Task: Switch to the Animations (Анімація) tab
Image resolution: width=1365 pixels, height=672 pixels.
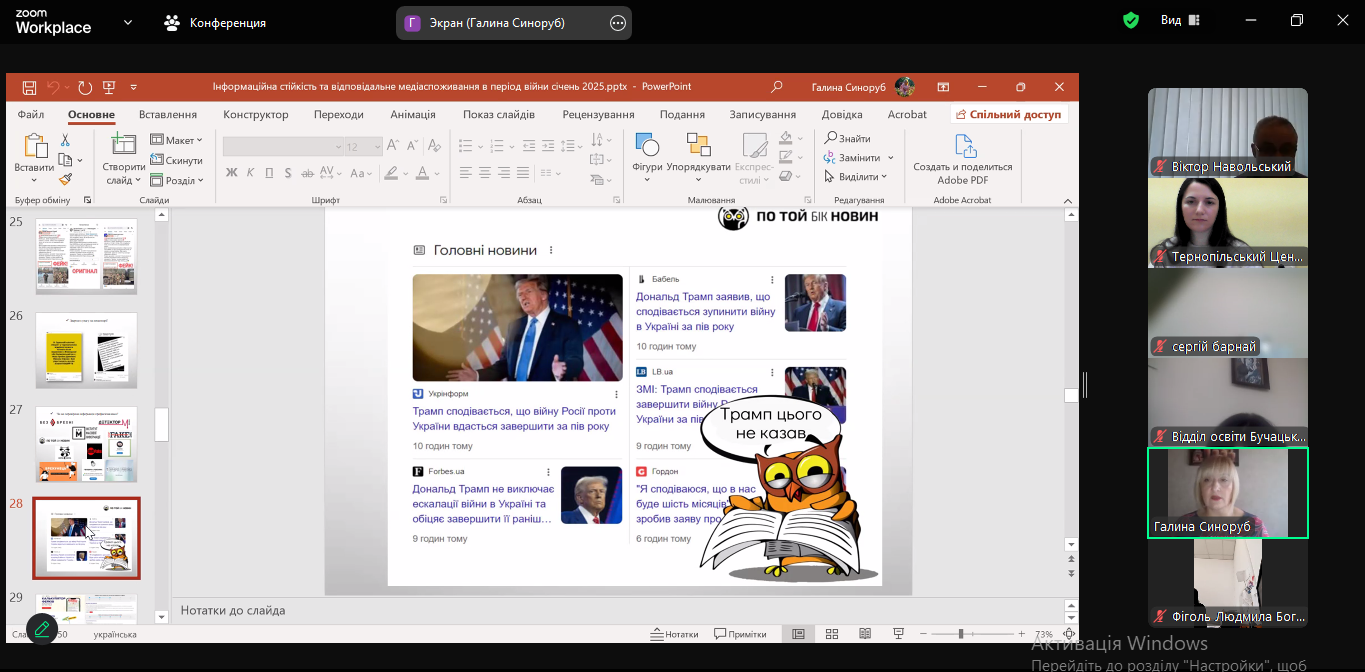Action: coord(412,114)
